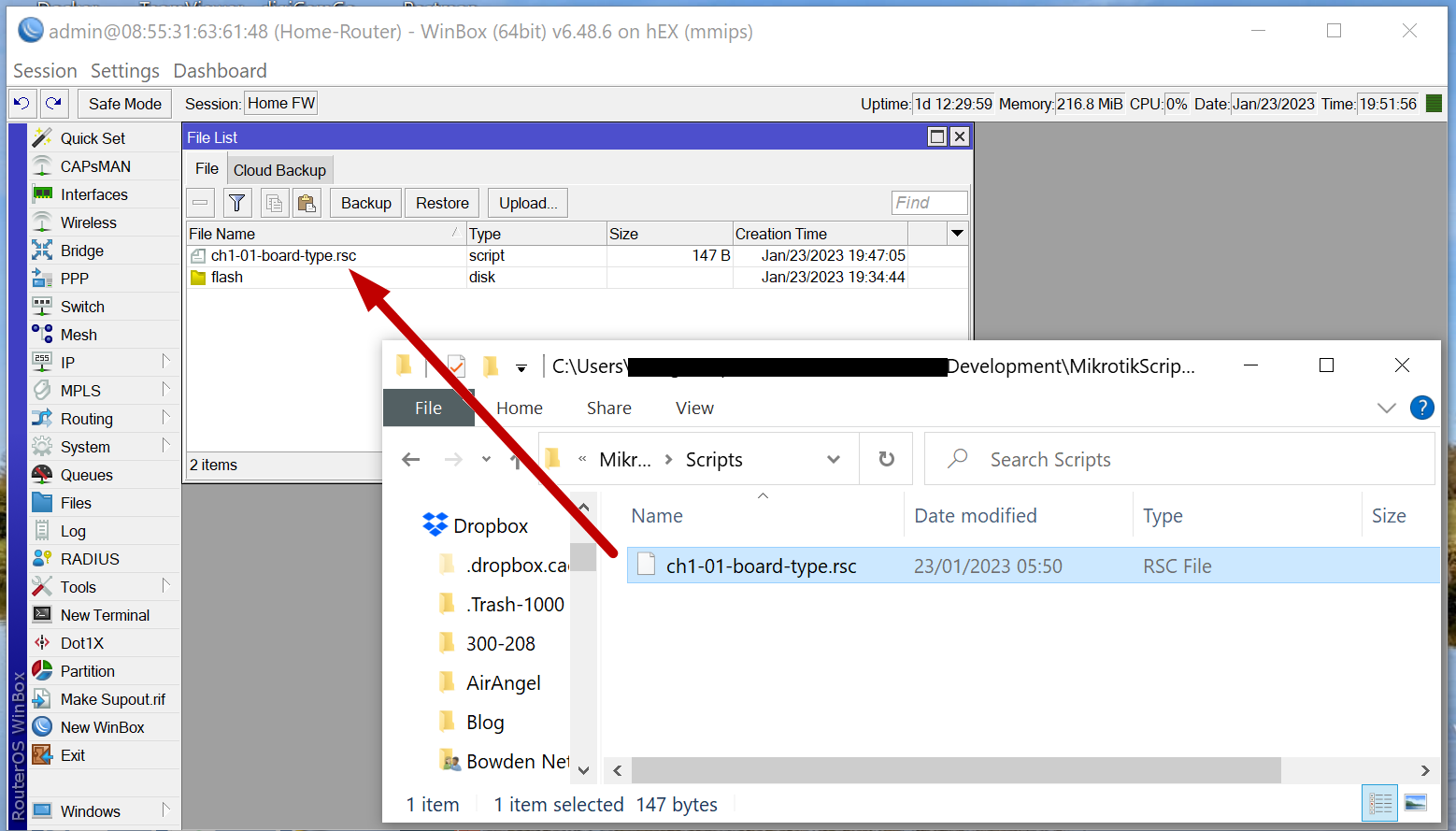Expand the Explorer ribbon chevron
The width and height of the screenshot is (1456, 831).
[1387, 408]
